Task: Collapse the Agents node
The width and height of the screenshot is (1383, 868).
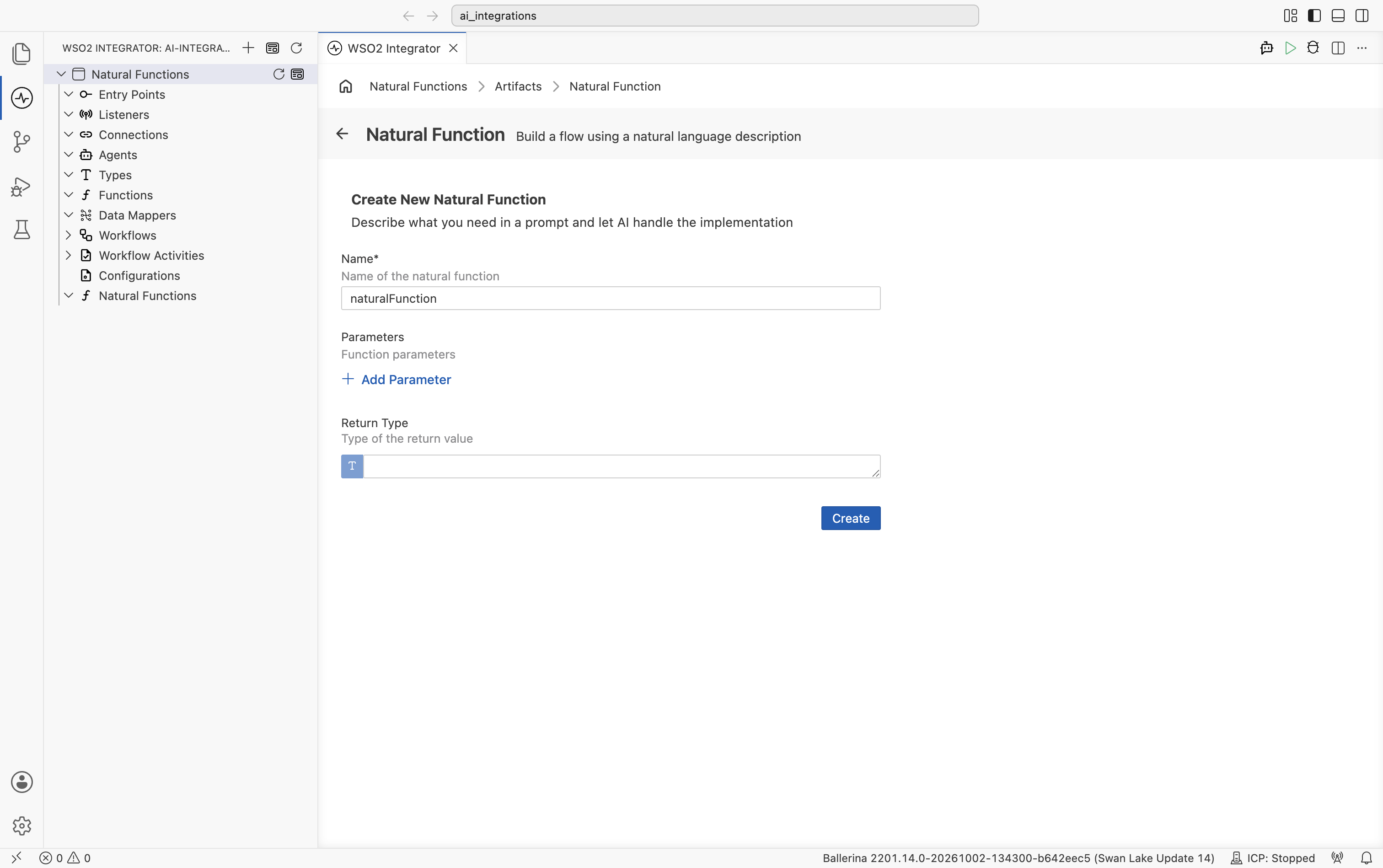Action: [x=68, y=155]
